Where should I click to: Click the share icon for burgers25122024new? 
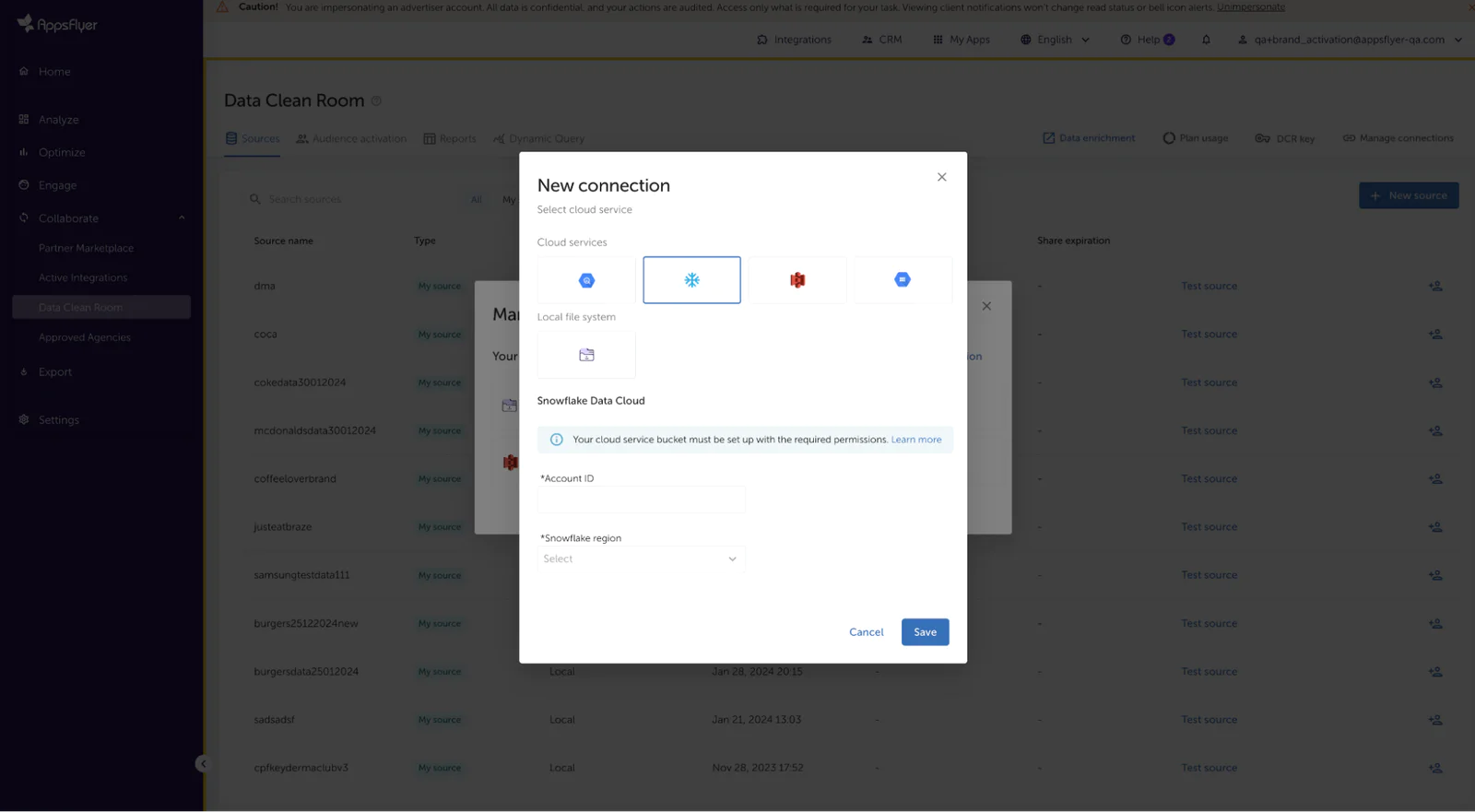(x=1435, y=624)
